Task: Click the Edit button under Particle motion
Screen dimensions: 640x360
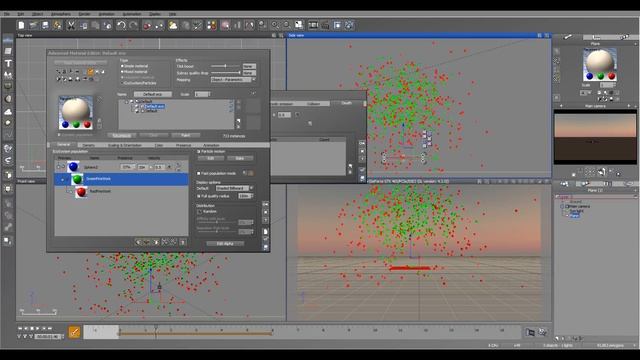Action: coord(211,158)
